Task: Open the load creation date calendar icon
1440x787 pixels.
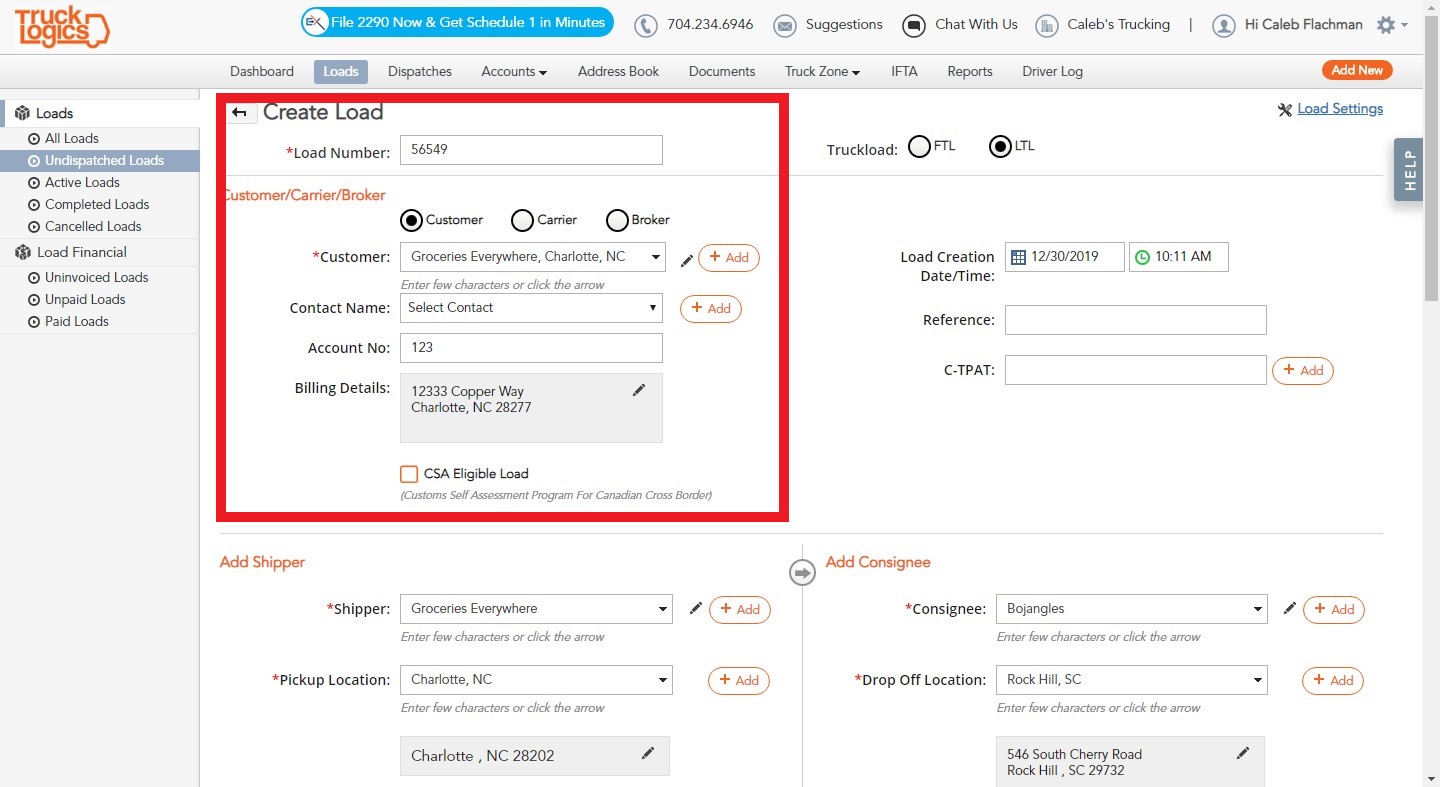Action: (1018, 257)
